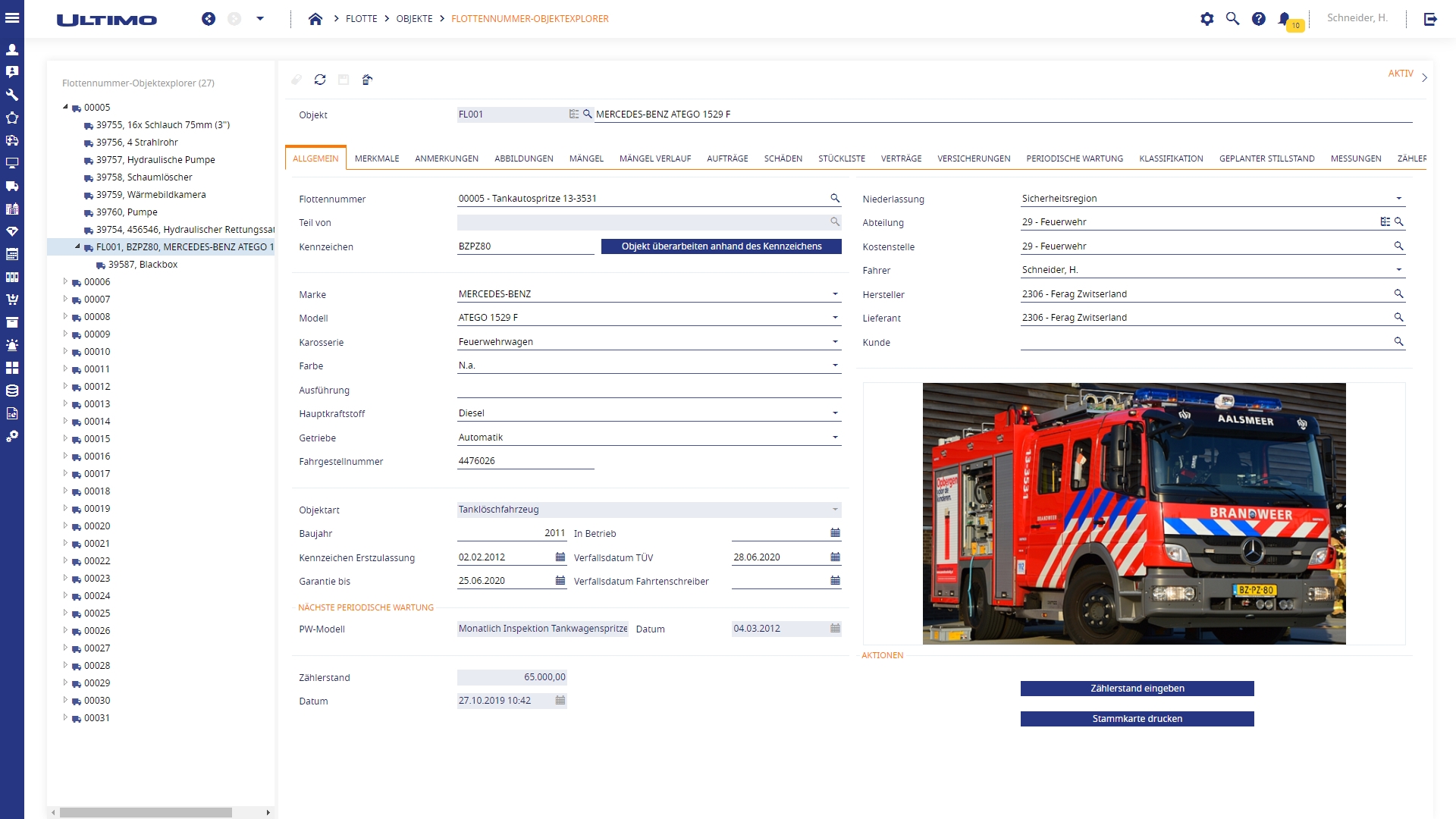Click the home icon in the breadcrumb

coord(315,19)
